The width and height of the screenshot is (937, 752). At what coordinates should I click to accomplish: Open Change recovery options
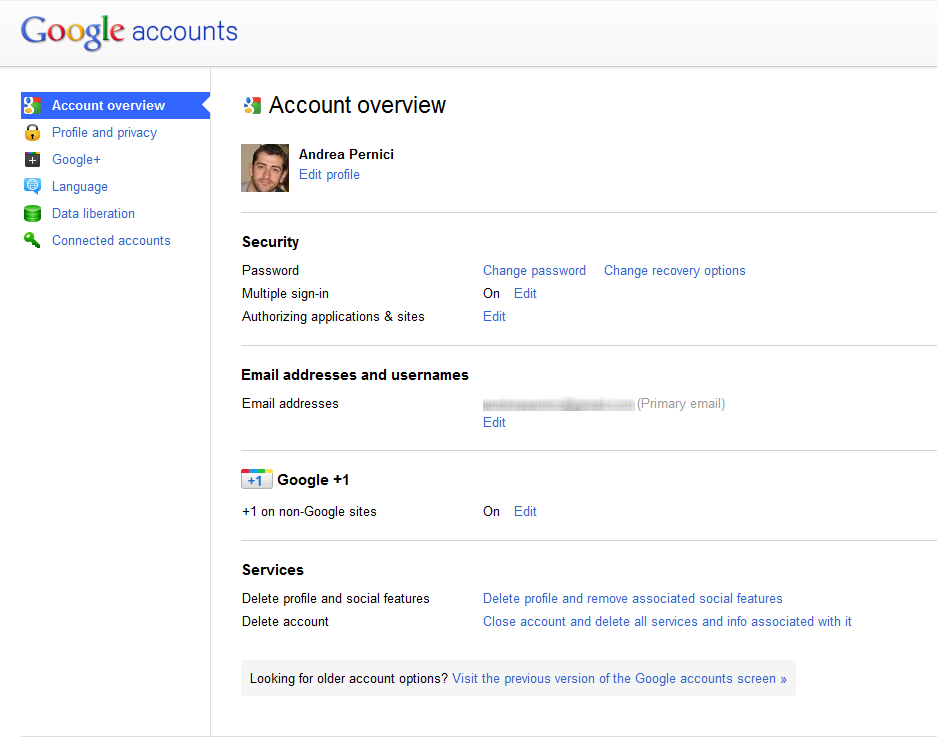[674, 270]
